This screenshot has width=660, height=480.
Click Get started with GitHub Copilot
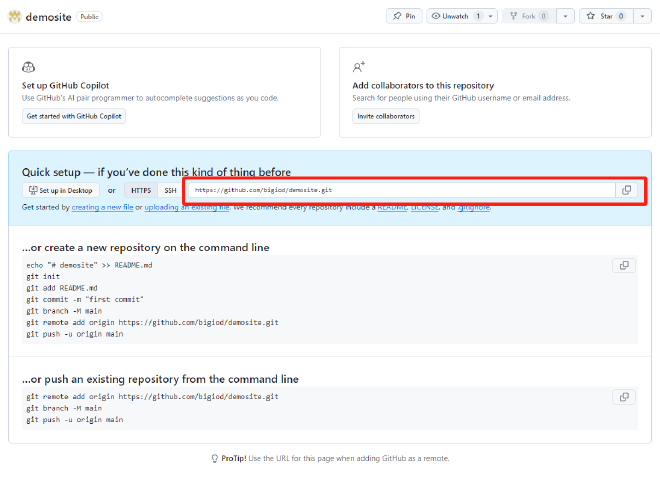(x=74, y=116)
